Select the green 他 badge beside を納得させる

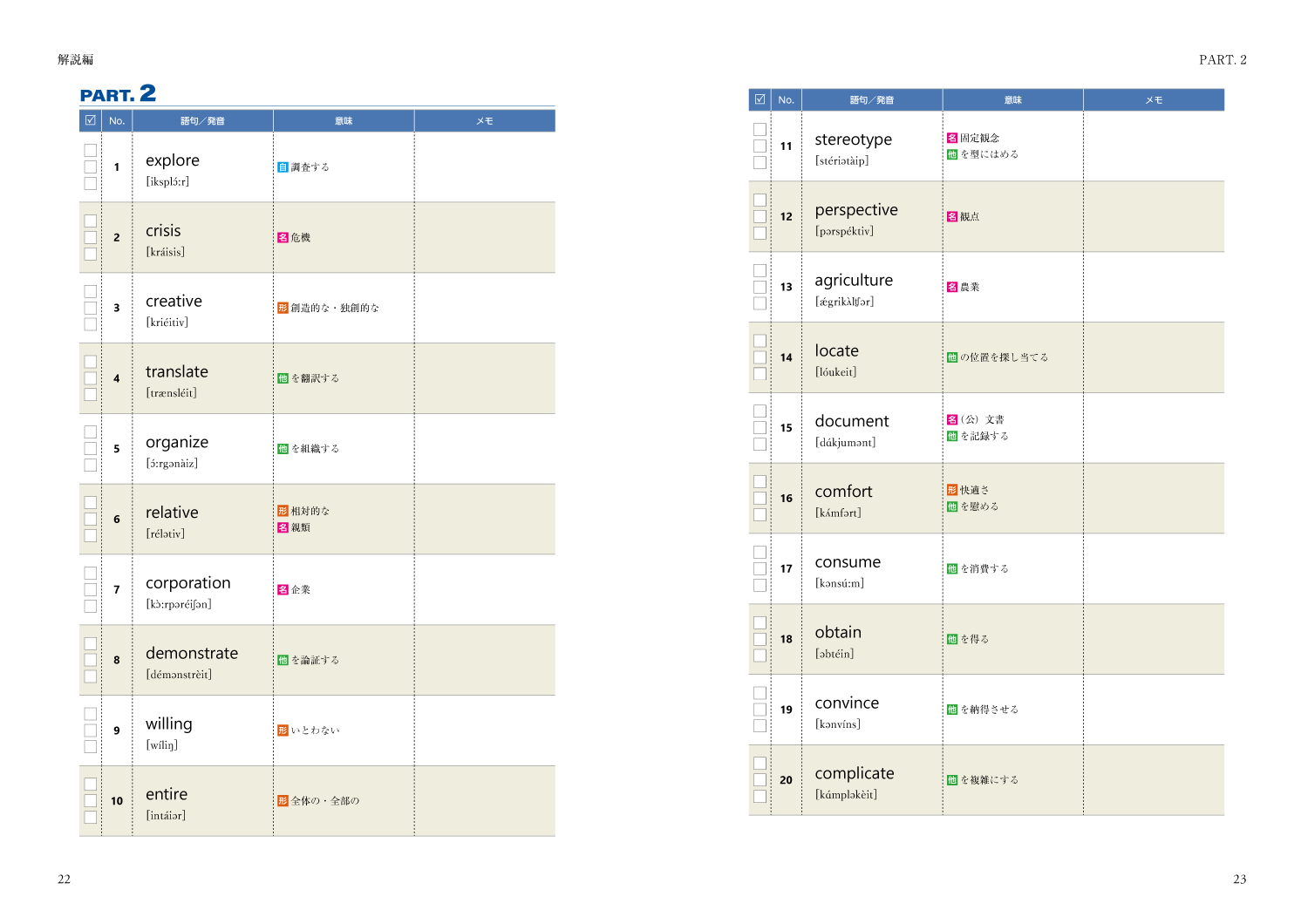tap(952, 710)
